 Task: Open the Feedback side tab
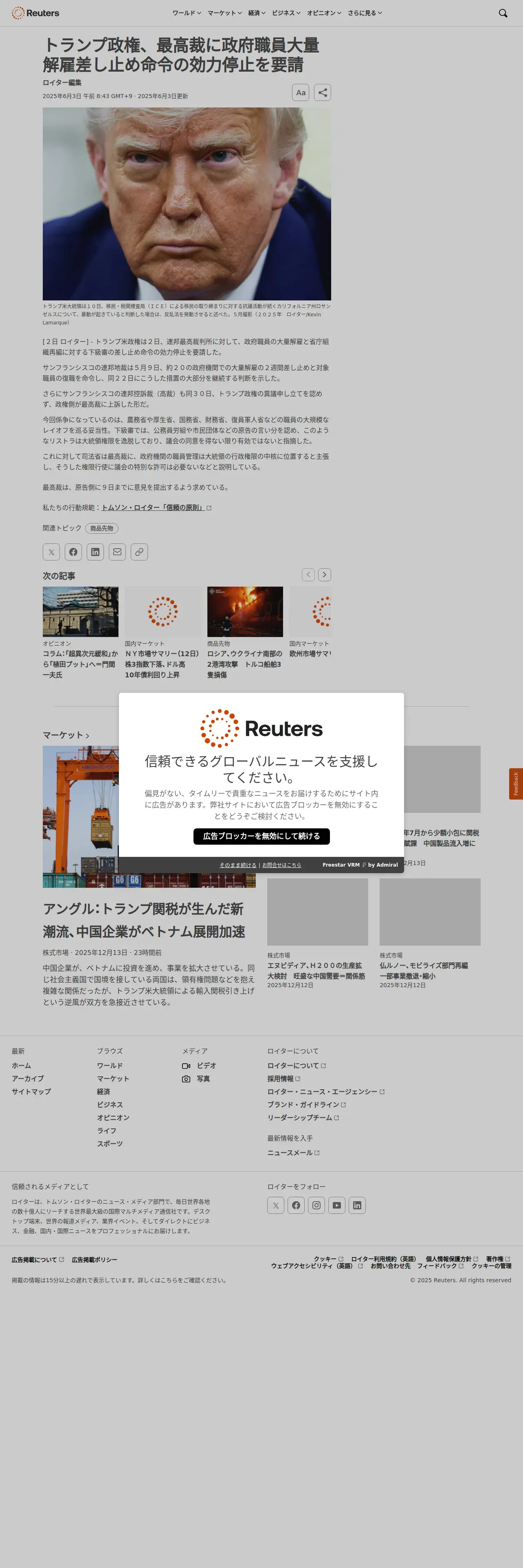(x=516, y=784)
